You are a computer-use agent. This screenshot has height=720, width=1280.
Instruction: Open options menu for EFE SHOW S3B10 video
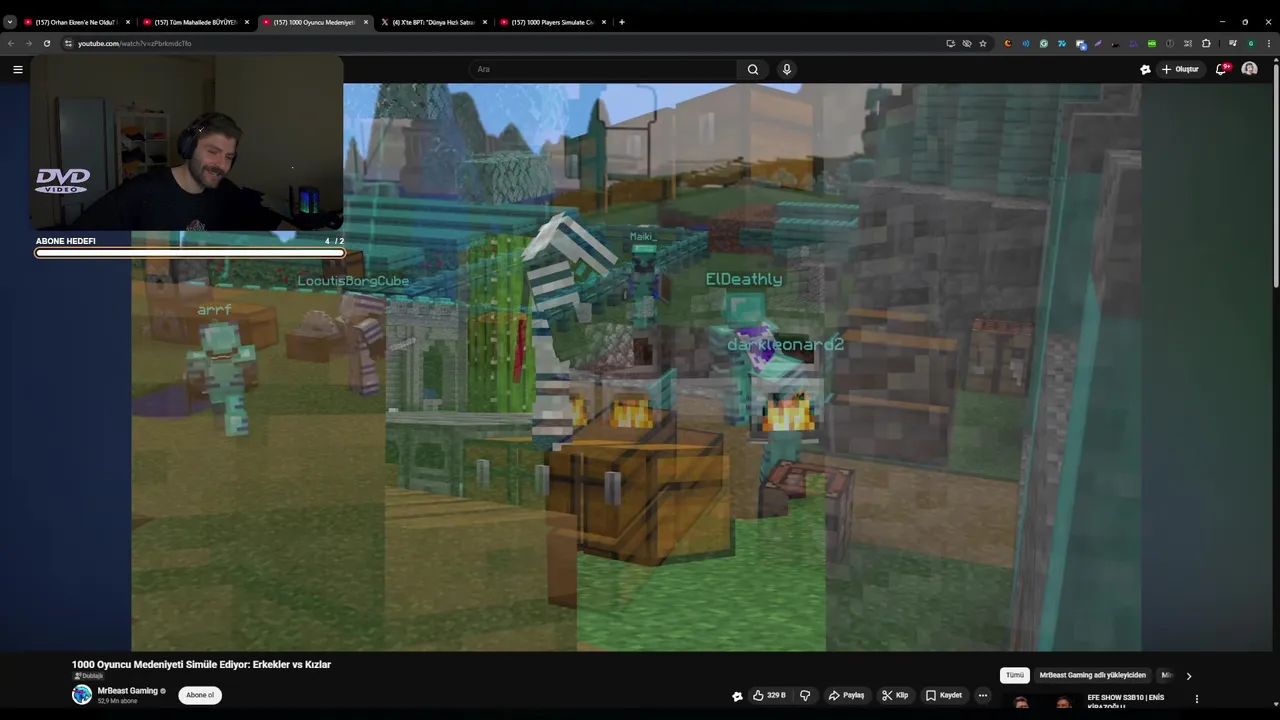tap(1196, 699)
